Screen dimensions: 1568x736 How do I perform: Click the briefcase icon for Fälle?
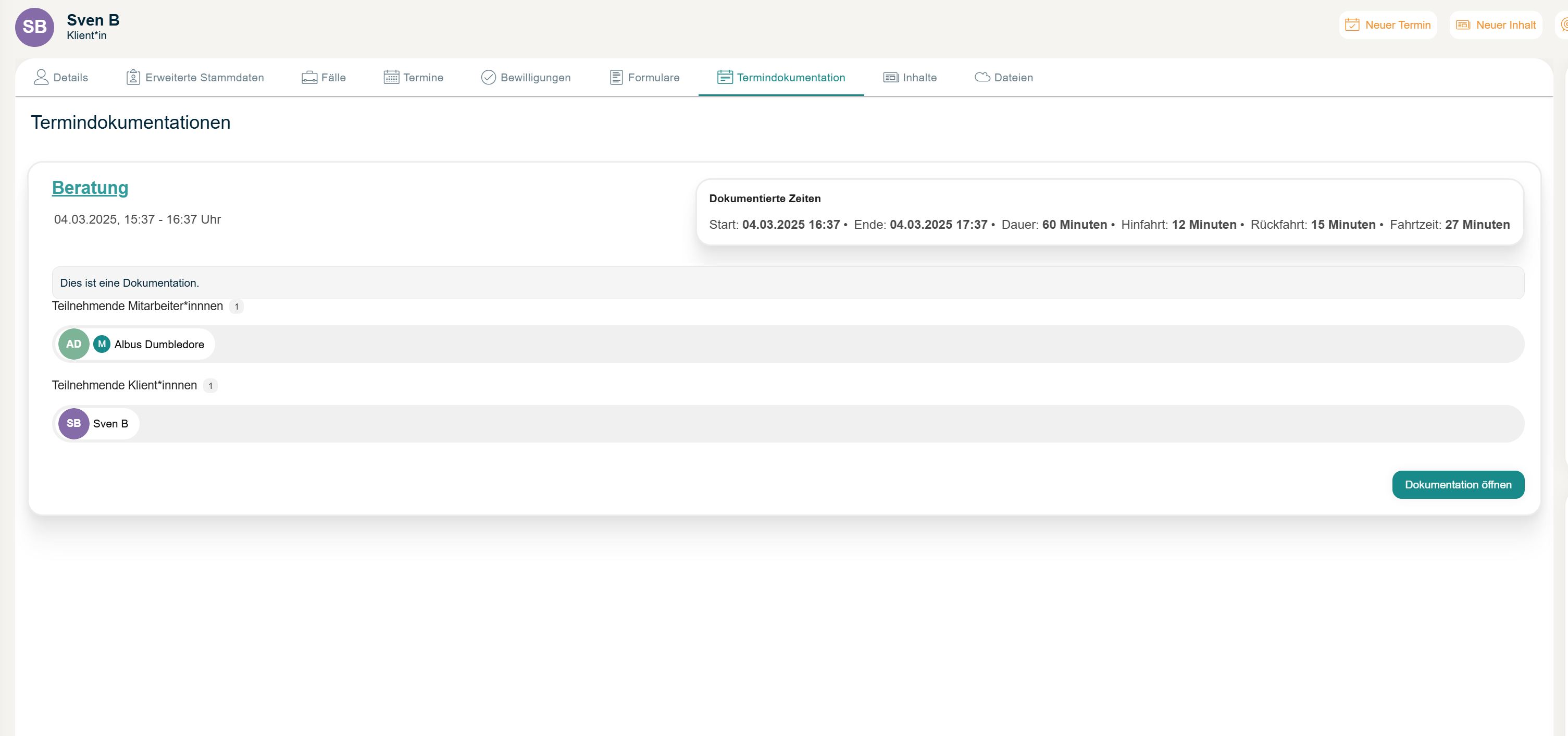coord(309,77)
